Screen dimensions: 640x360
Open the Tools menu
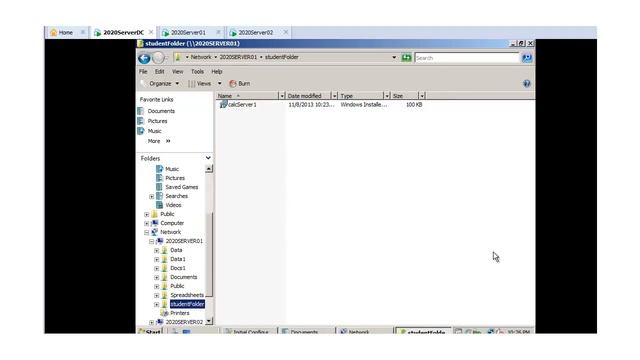point(197,71)
